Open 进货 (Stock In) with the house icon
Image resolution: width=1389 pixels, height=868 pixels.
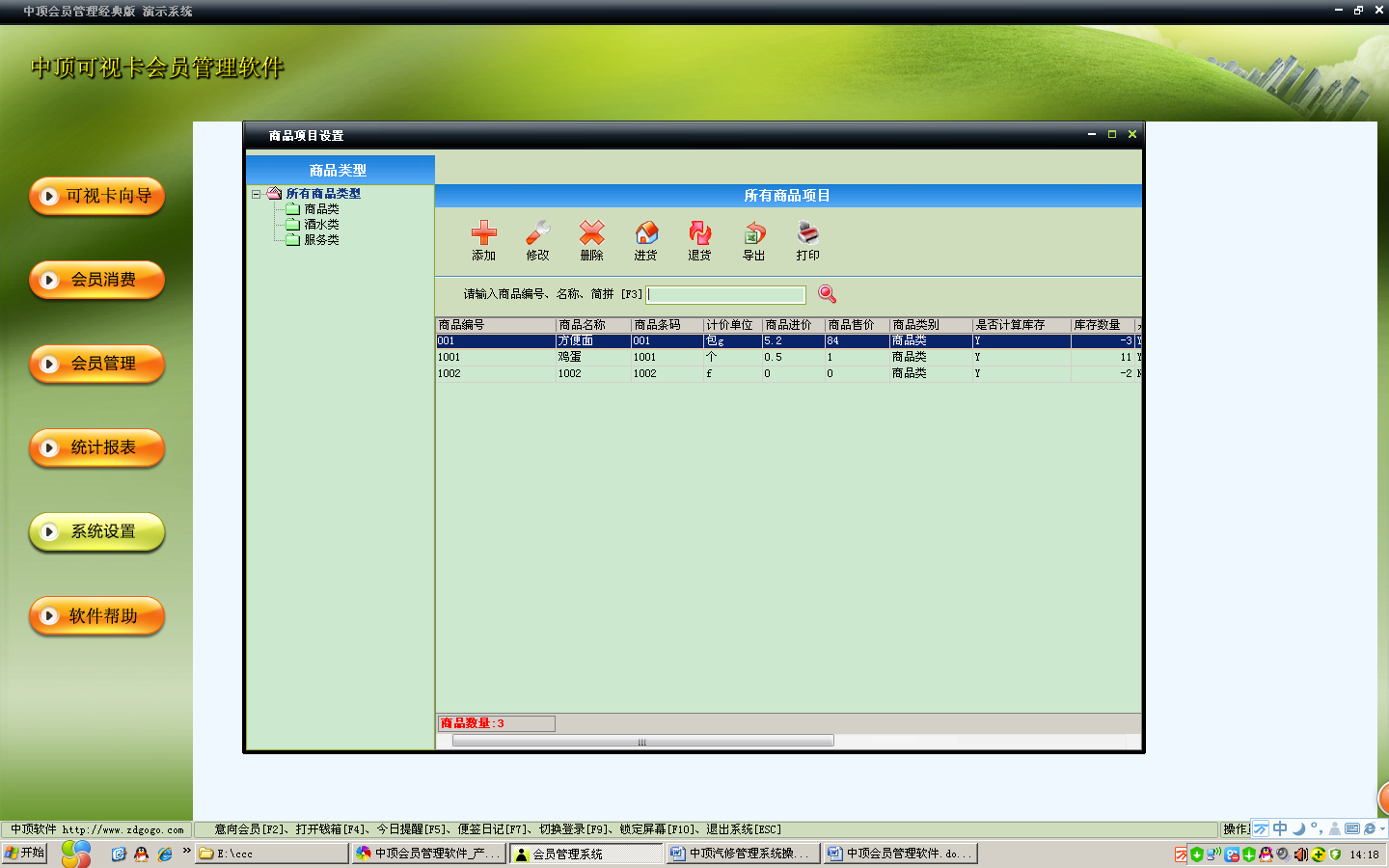645,240
